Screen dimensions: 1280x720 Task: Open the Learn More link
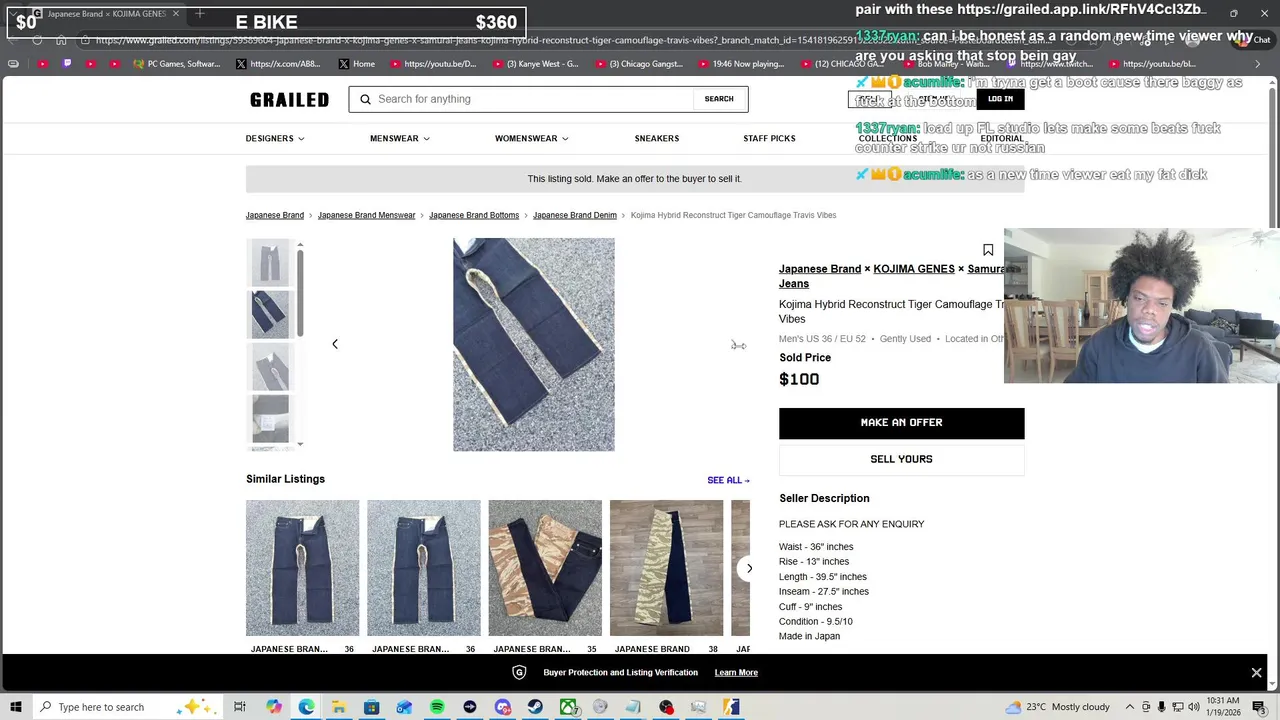click(736, 673)
